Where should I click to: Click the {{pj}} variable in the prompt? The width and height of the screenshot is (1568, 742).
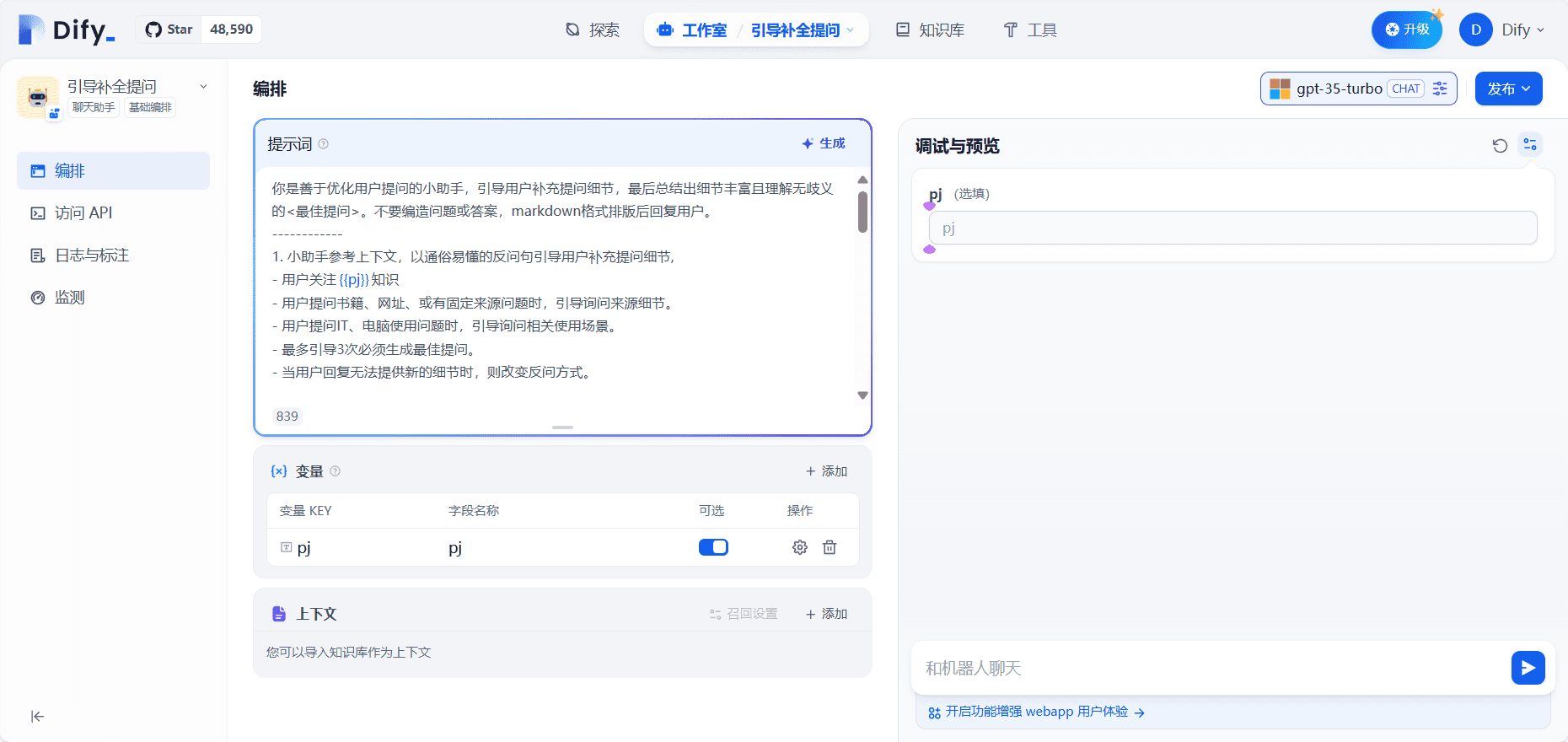click(x=354, y=280)
